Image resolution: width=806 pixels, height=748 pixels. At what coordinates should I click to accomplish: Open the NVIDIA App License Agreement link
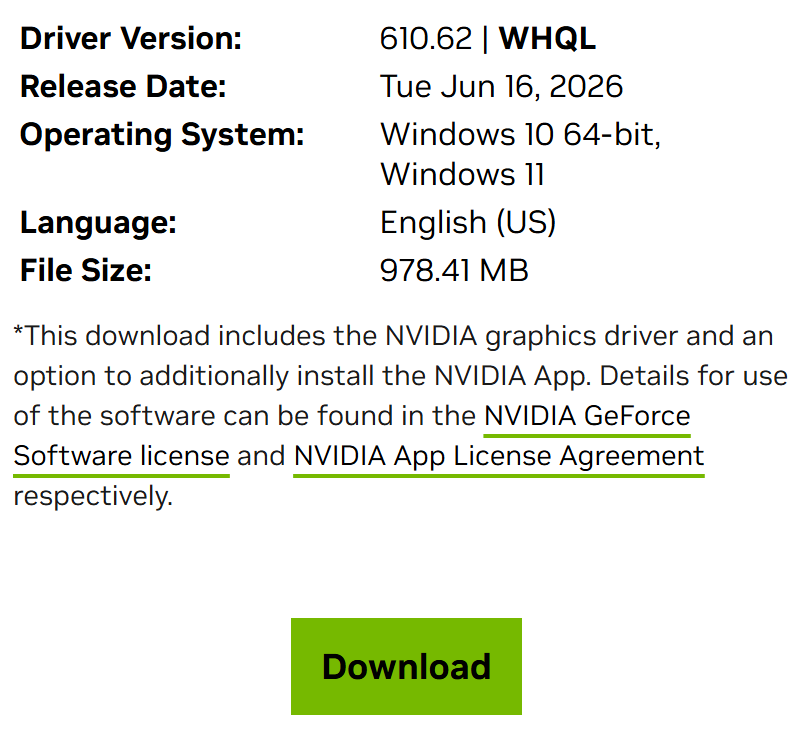click(499, 457)
